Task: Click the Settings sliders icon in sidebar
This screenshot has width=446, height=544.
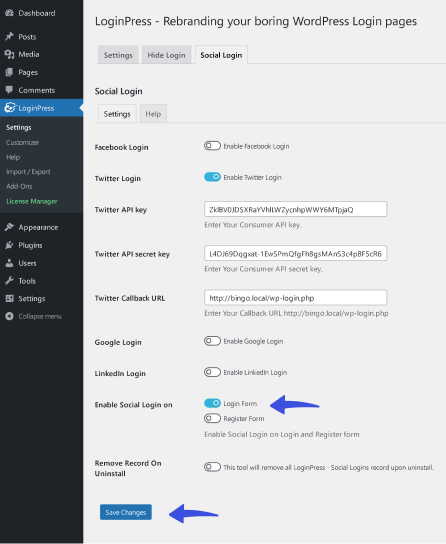Action: coord(9,298)
